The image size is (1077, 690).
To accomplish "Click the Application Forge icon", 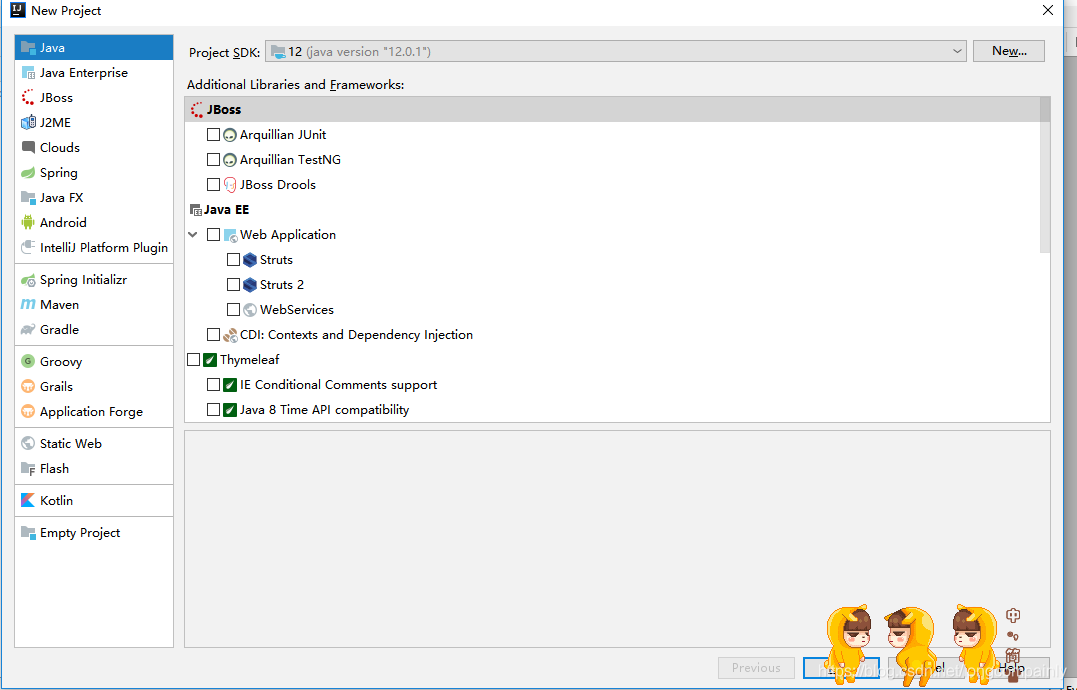I will click(28, 412).
